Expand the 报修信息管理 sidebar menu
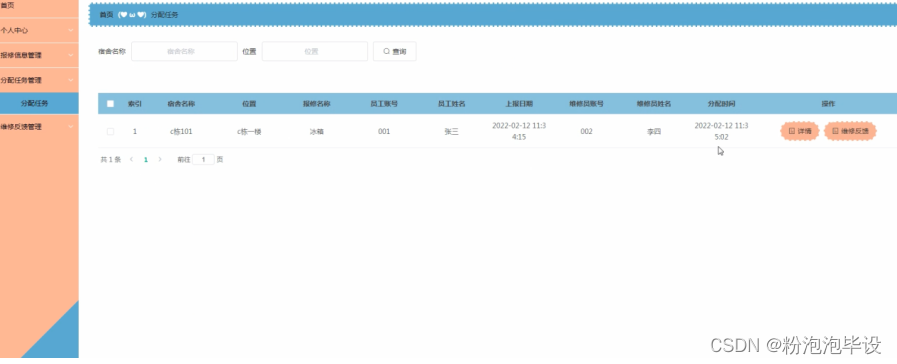Image resolution: width=897 pixels, height=364 pixels. pos(39,55)
